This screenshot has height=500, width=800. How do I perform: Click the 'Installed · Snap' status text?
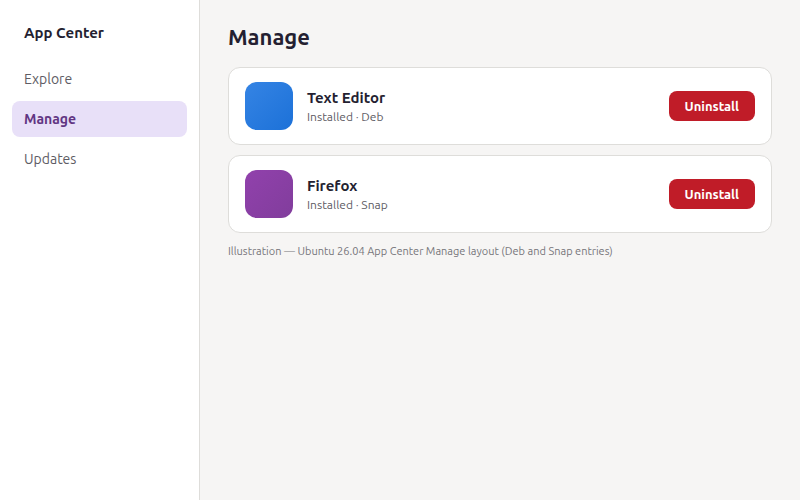pyautogui.click(x=347, y=205)
